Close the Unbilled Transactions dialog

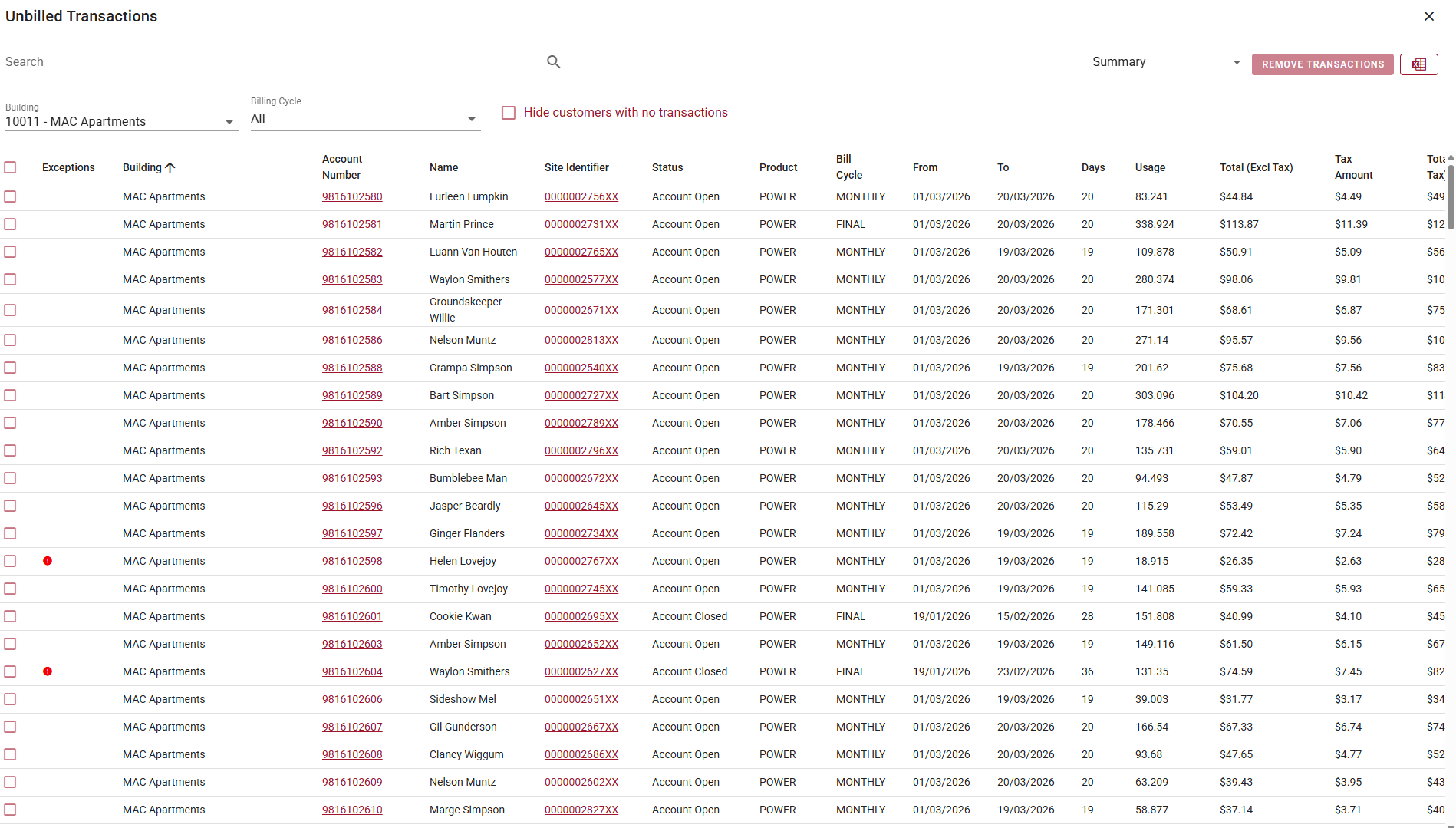click(1428, 16)
